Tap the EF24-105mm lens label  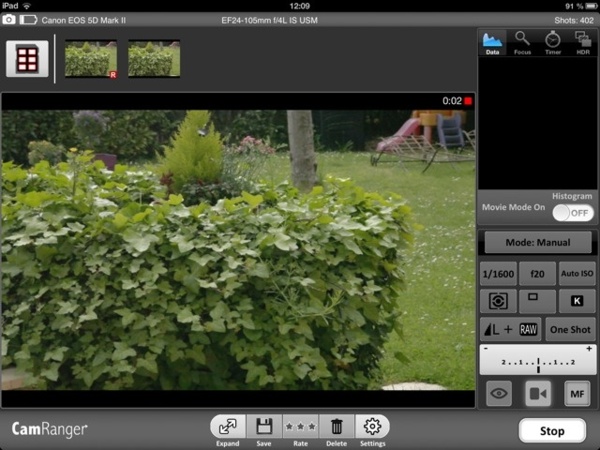click(269, 20)
